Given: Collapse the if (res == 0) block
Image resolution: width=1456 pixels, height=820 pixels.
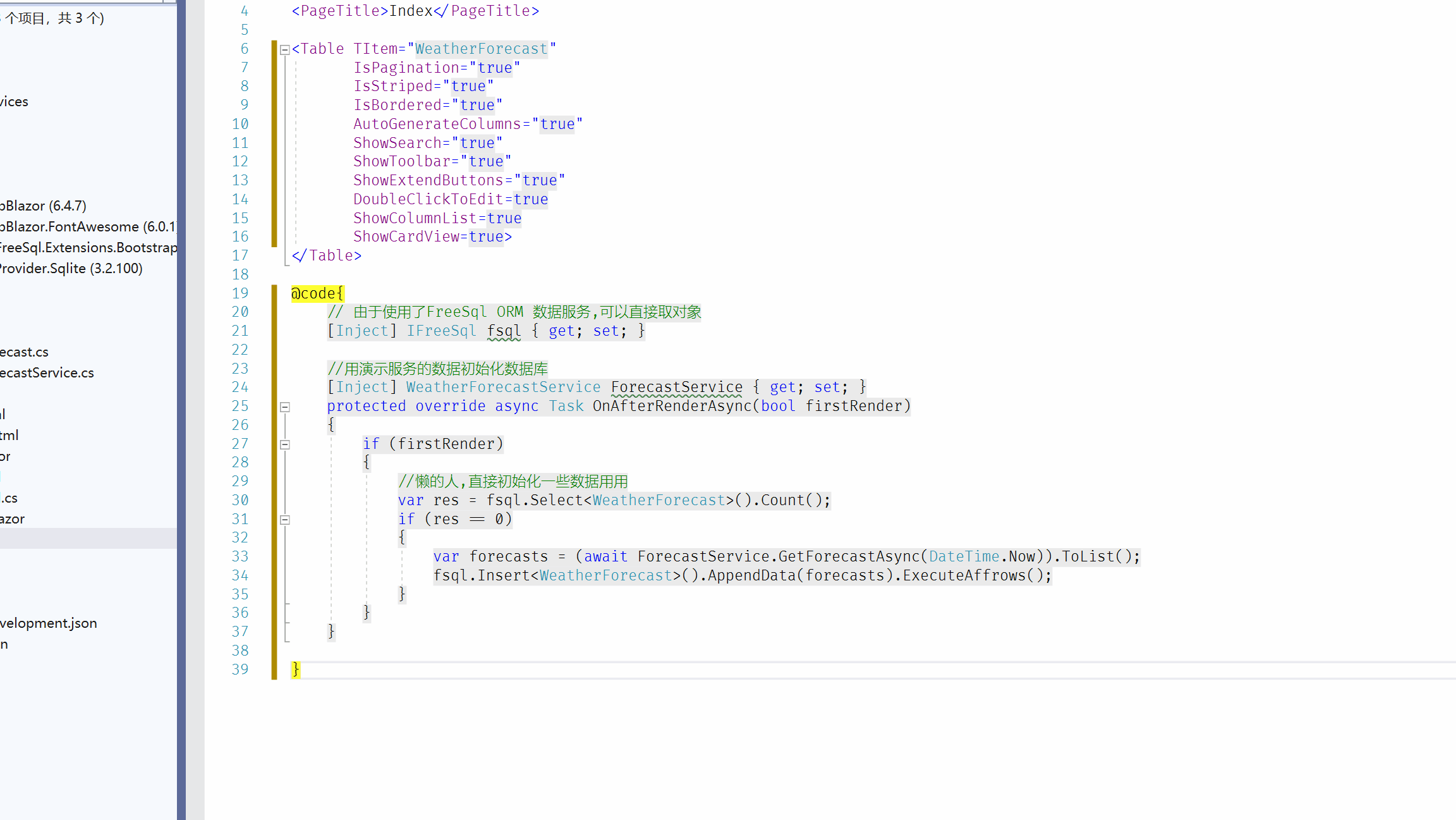Looking at the screenshot, I should (285, 520).
